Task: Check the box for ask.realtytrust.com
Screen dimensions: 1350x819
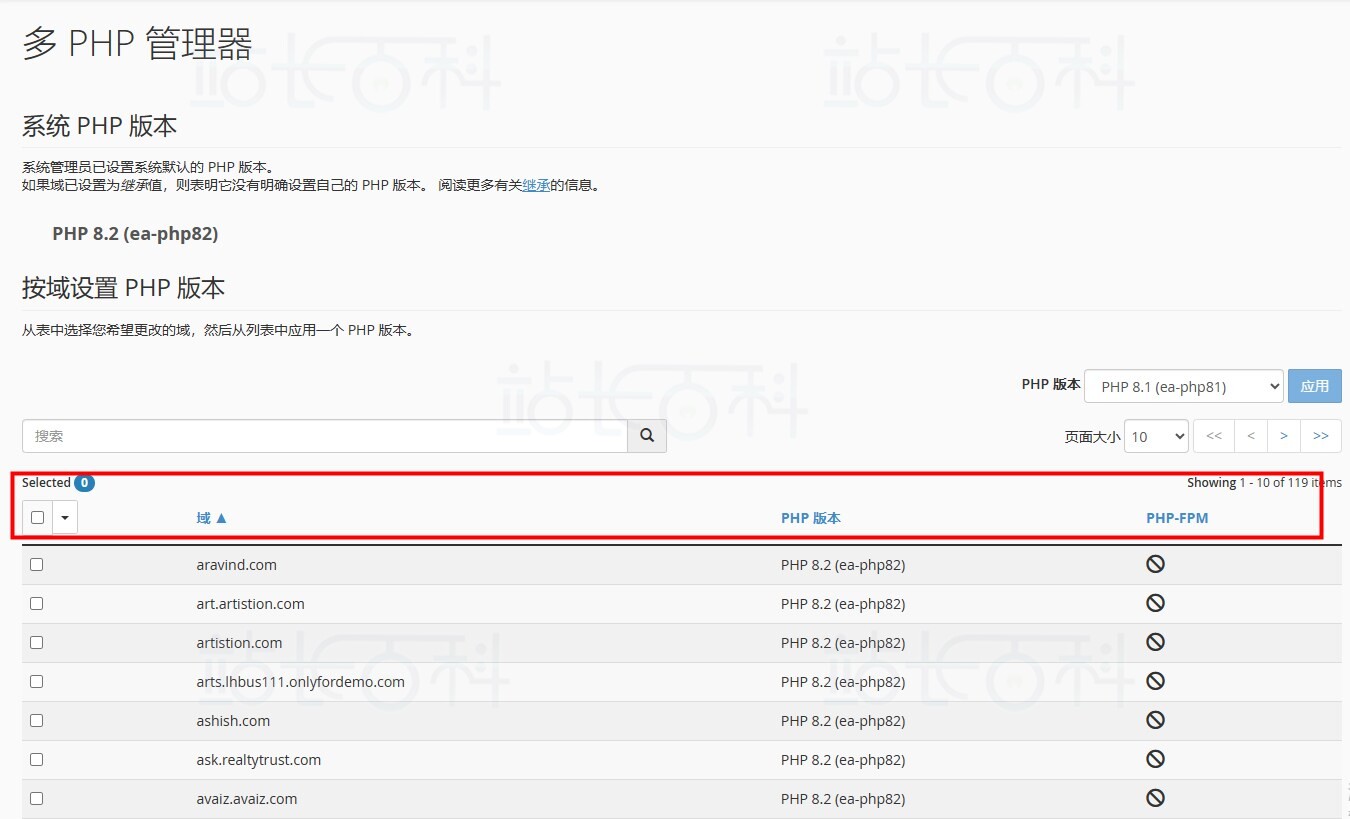Action: 37,760
